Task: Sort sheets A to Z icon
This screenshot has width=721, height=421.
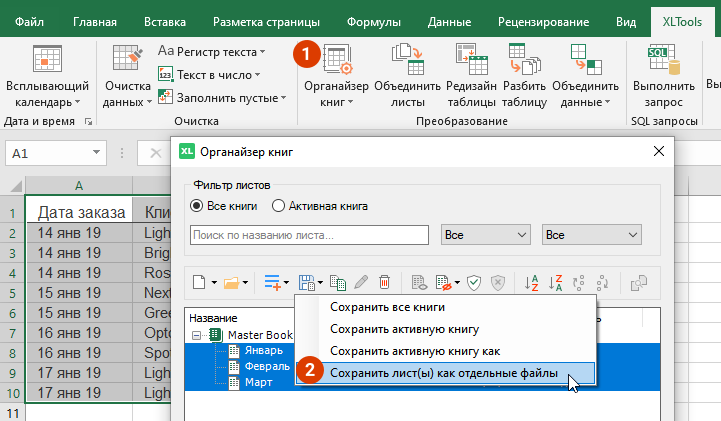Action: pos(532,284)
